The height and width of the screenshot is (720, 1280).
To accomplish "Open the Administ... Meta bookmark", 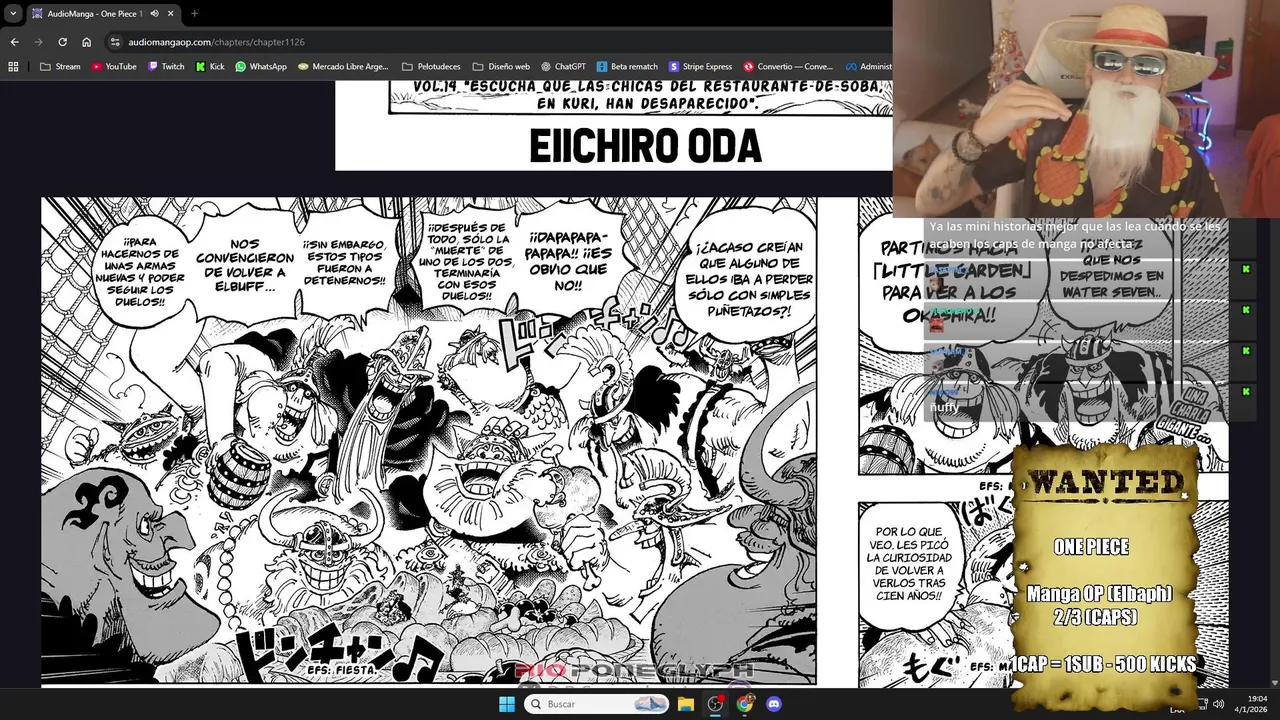I will pos(867,67).
